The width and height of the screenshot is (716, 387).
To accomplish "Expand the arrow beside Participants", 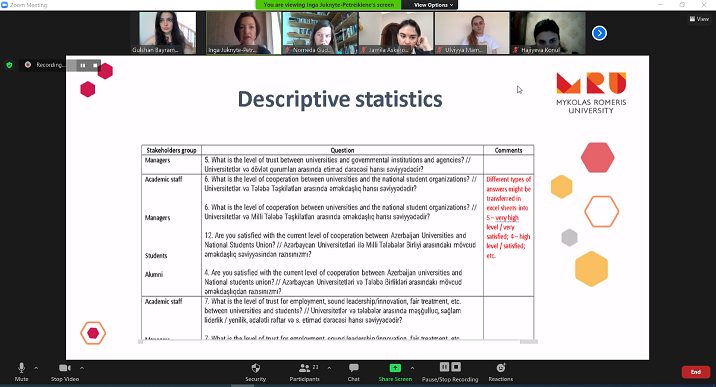I will 329,368.
